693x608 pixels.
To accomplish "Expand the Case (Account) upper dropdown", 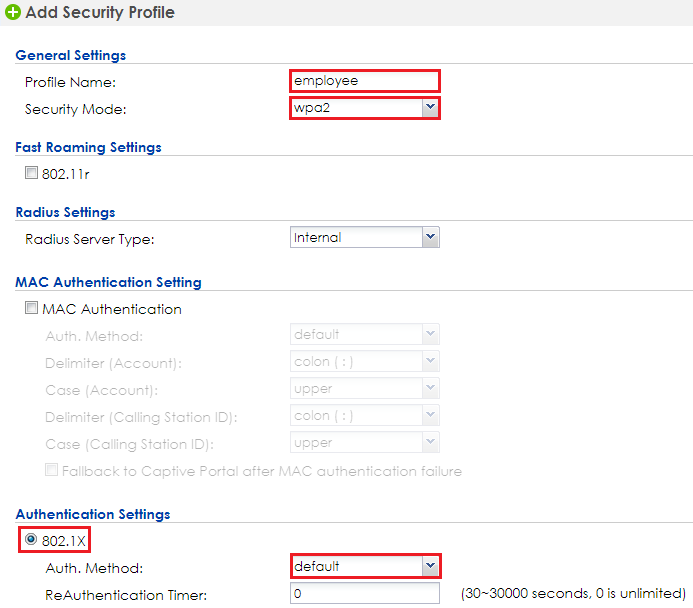I will [365, 388].
